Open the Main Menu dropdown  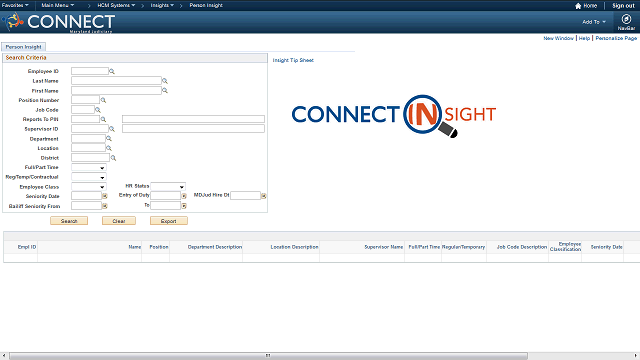point(58,5)
